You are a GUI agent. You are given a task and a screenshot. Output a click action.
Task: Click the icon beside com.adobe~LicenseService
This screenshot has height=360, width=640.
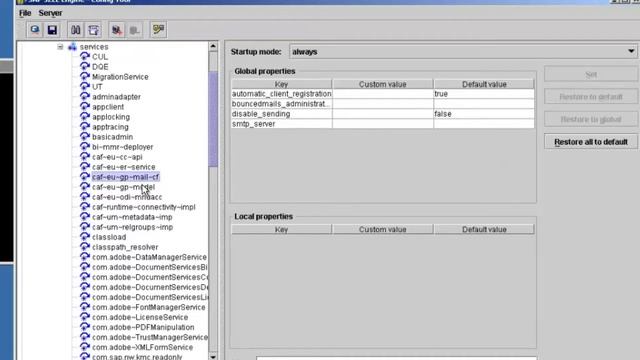pyautogui.click(x=84, y=317)
